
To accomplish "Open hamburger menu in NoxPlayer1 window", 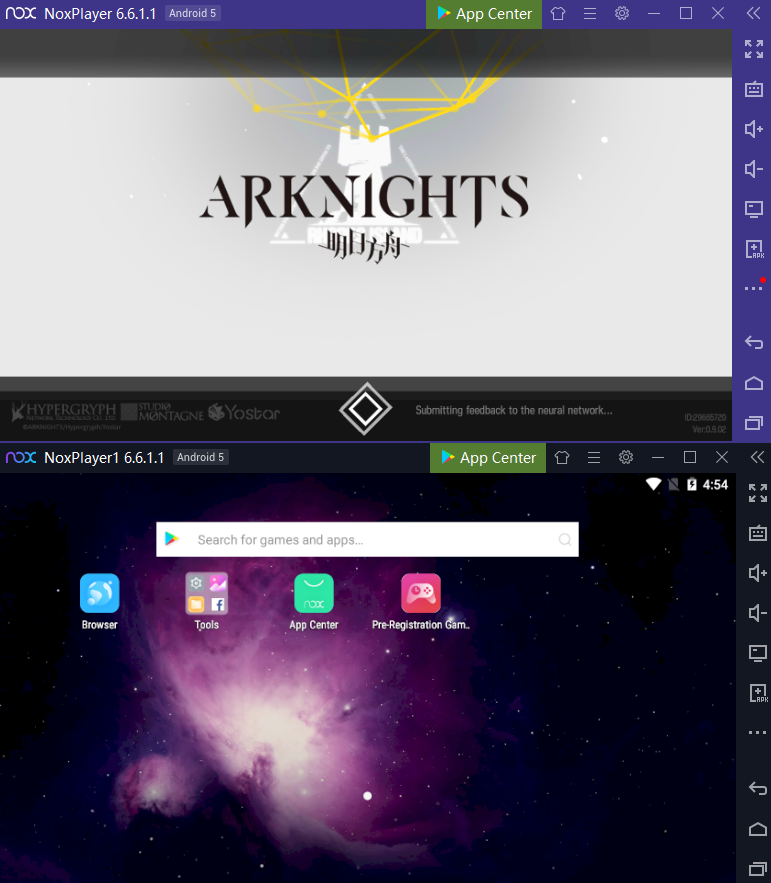I will (x=594, y=457).
